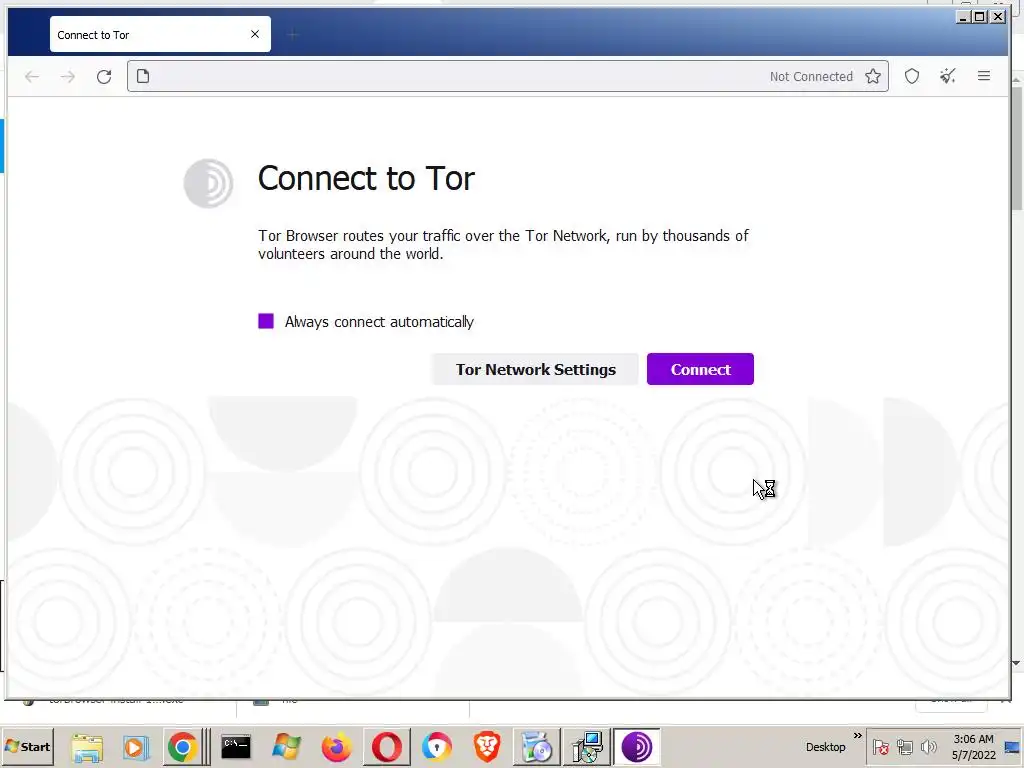
Task: Open a new tab with the plus button
Action: pos(293,35)
